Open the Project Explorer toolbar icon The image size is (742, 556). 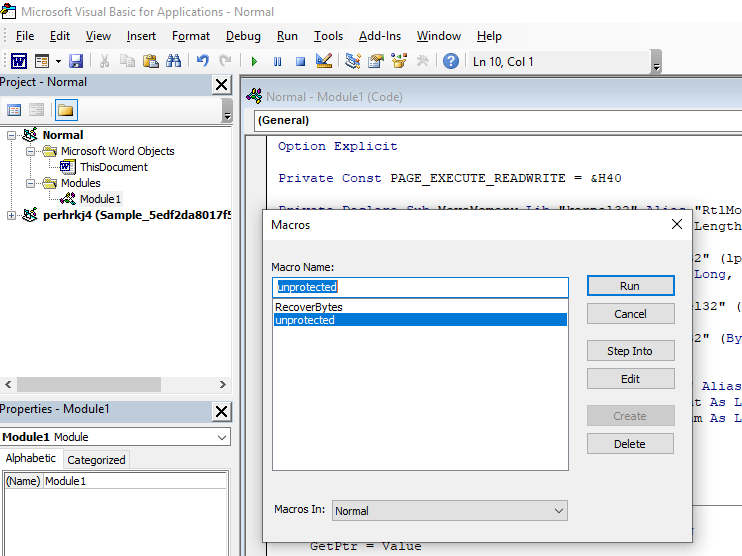tap(353, 61)
